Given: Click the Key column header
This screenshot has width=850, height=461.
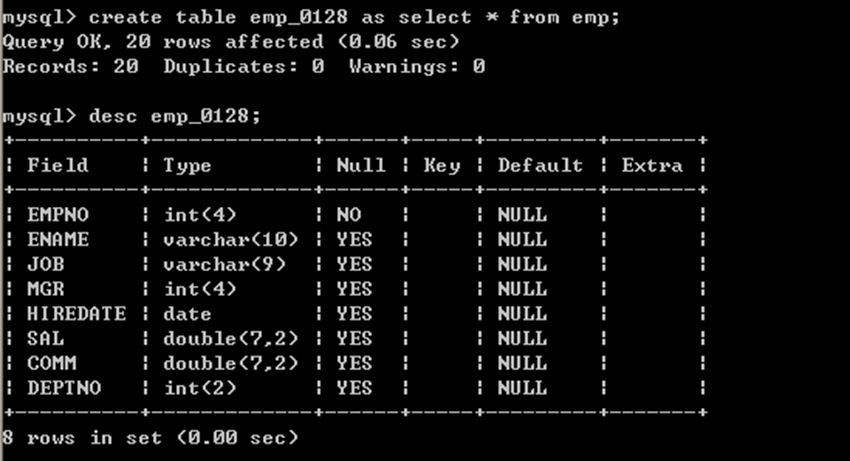Looking at the screenshot, I should point(441,165).
